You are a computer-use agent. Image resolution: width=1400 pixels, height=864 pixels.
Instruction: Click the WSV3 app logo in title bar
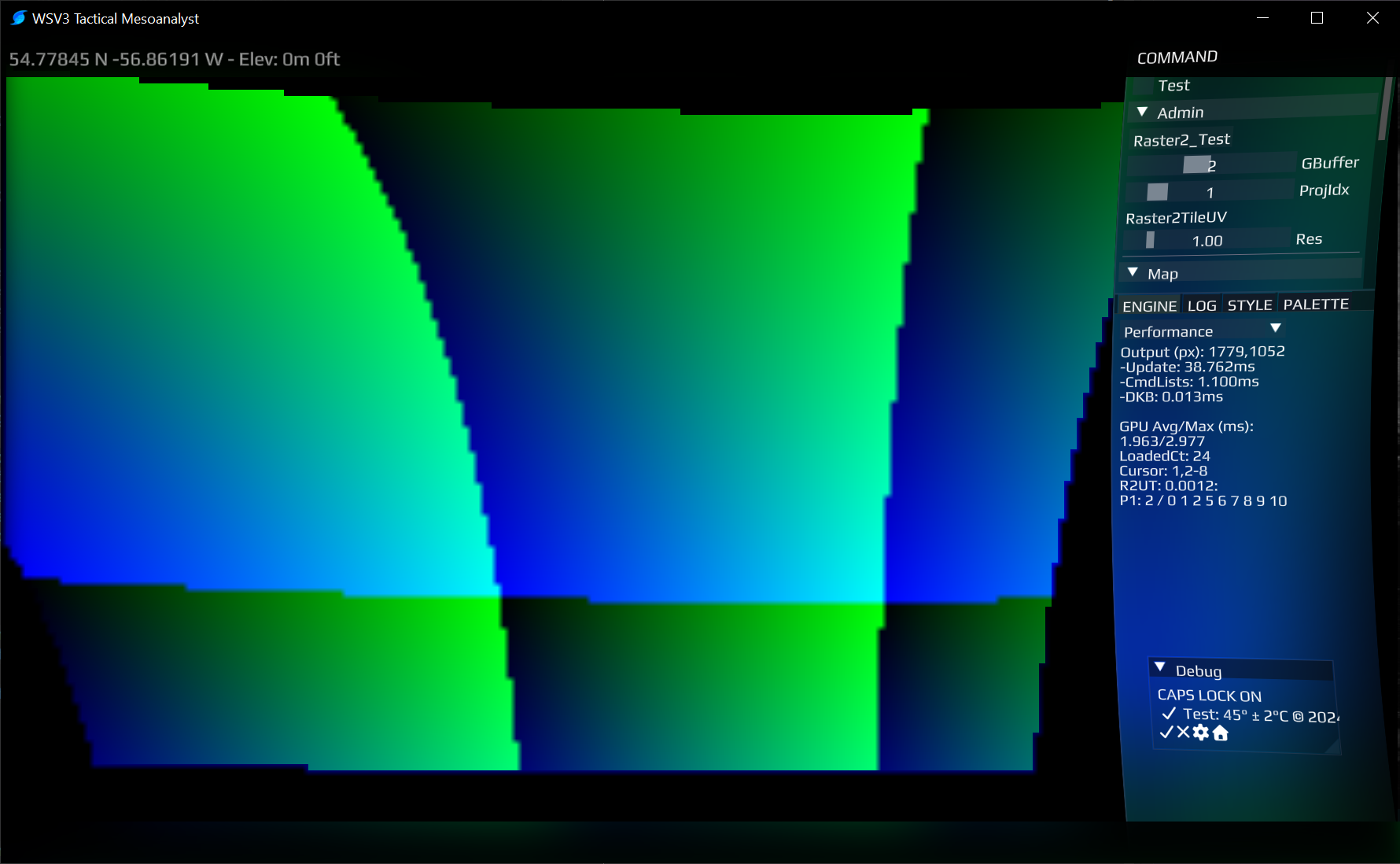tap(18, 18)
